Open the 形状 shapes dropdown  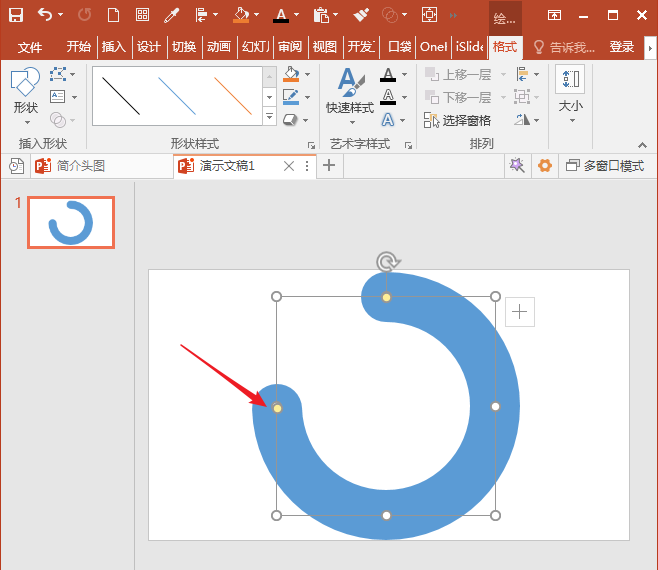click(x=26, y=96)
